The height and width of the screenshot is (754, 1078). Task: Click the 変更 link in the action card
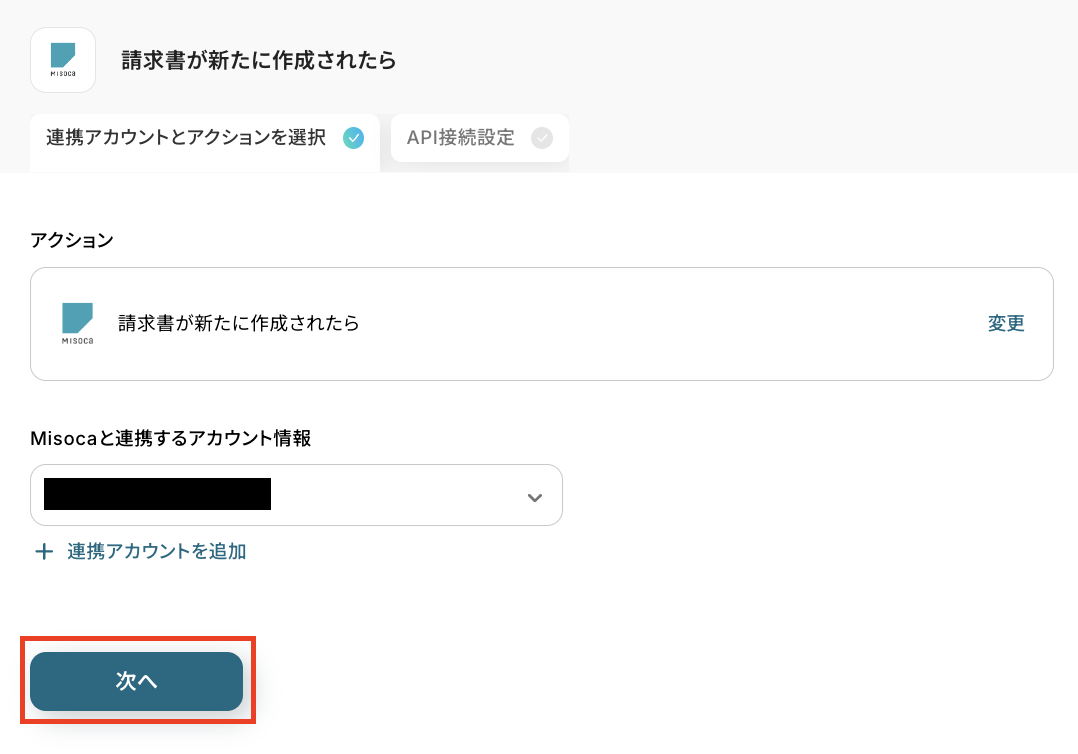point(1006,323)
